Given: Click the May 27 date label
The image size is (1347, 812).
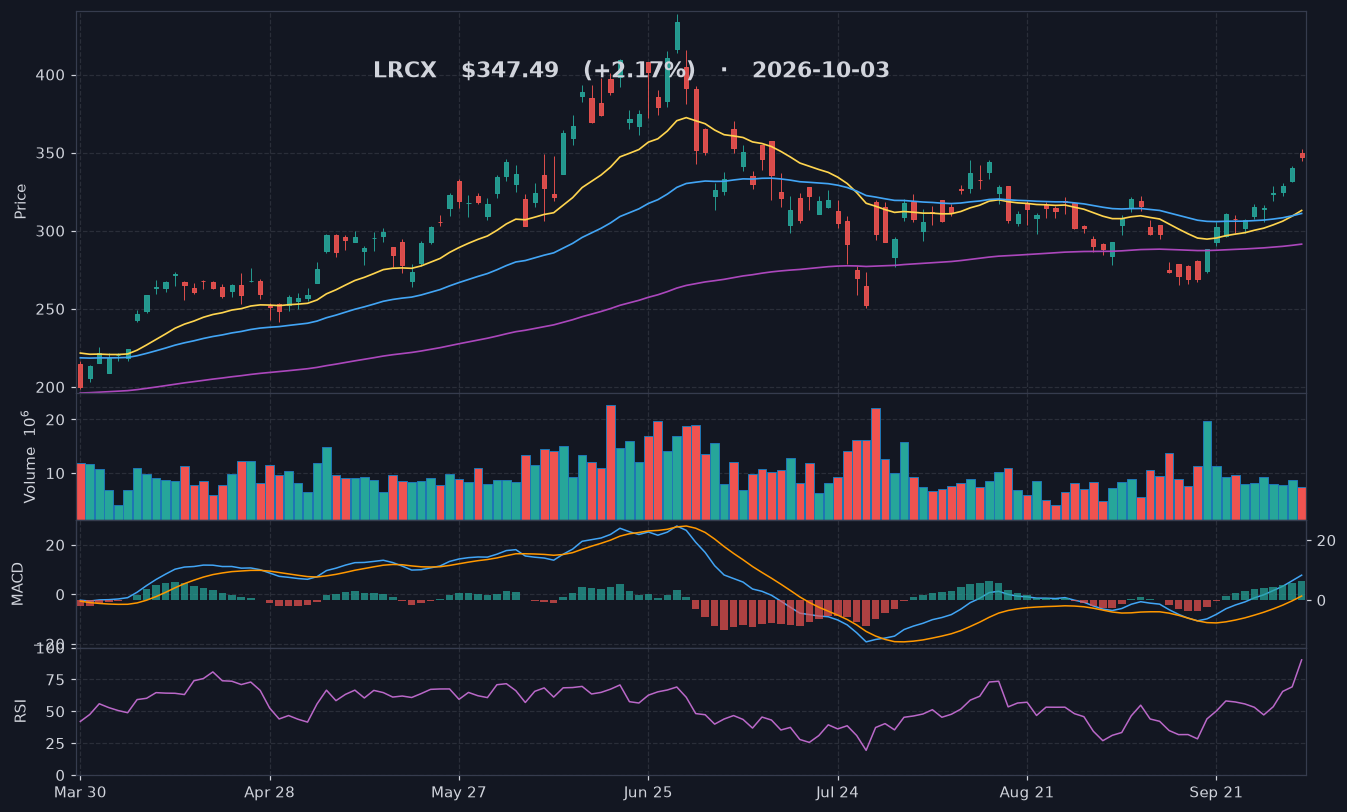Looking at the screenshot, I should (459, 793).
